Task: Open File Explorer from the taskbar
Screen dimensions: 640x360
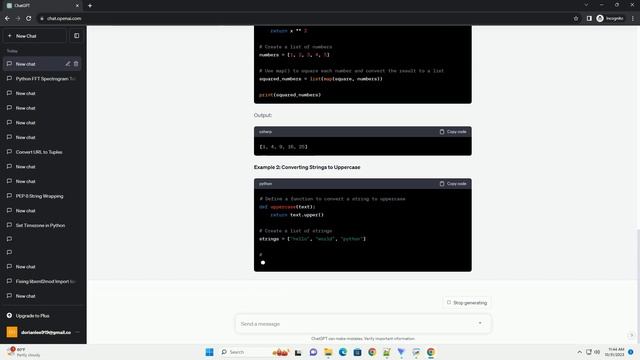Action: coord(328,352)
